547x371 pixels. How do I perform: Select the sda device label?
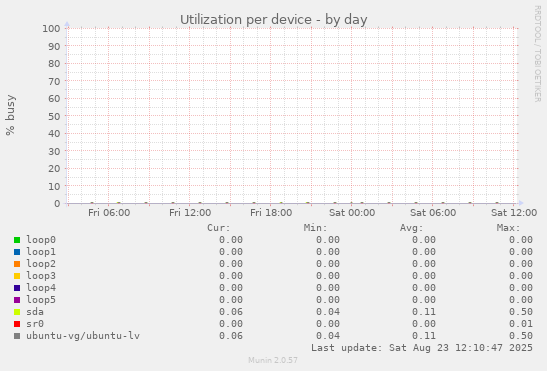click(35, 312)
